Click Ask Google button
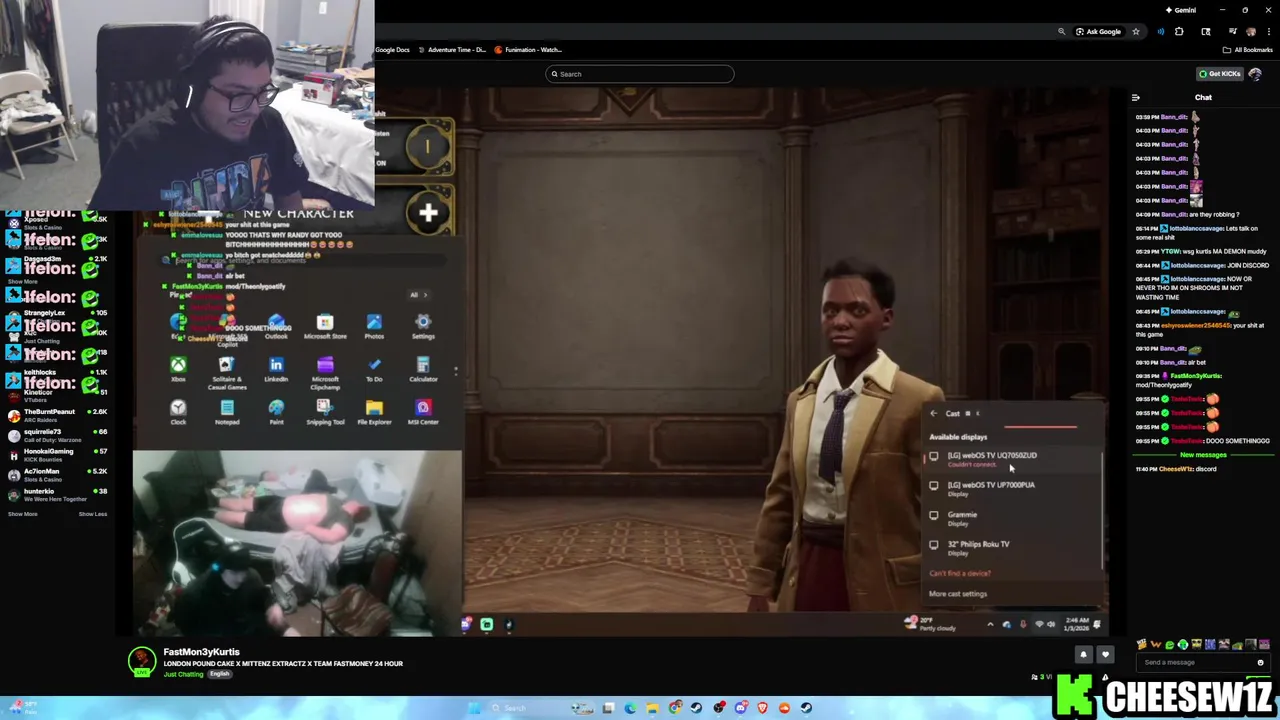The image size is (1280, 720). click(1098, 32)
